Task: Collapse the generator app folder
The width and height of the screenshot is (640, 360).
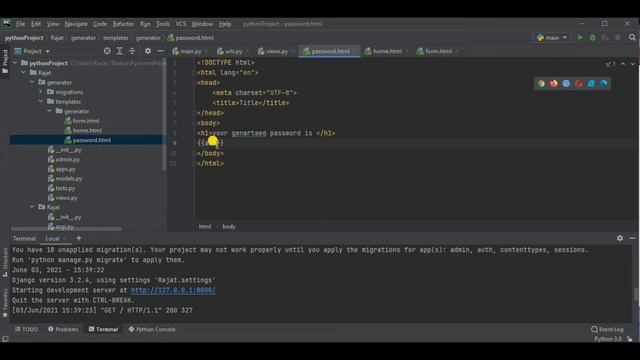Action: tap(32, 82)
